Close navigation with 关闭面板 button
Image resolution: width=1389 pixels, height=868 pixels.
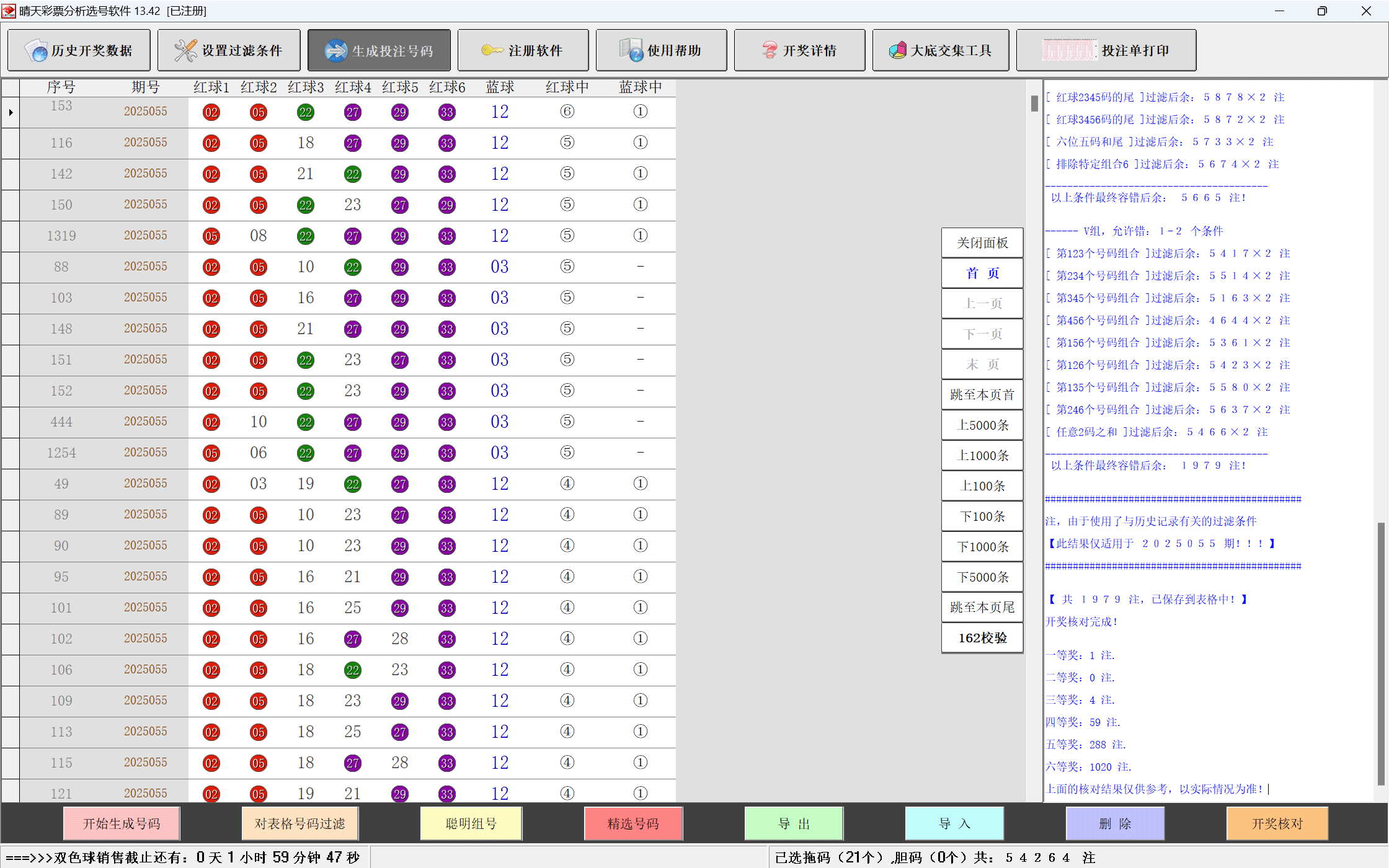pos(982,243)
